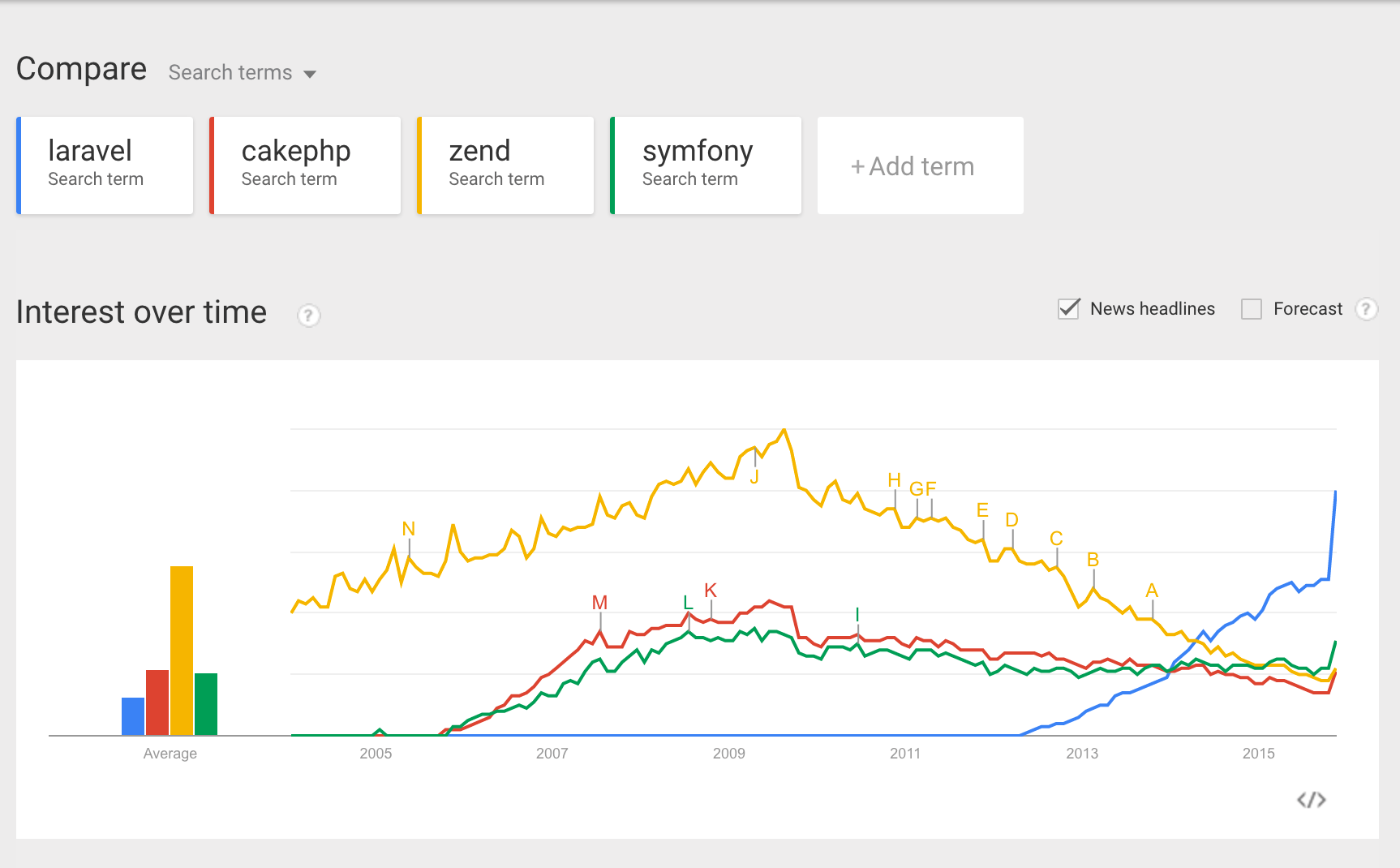Click red news marker M on chart

[599, 603]
